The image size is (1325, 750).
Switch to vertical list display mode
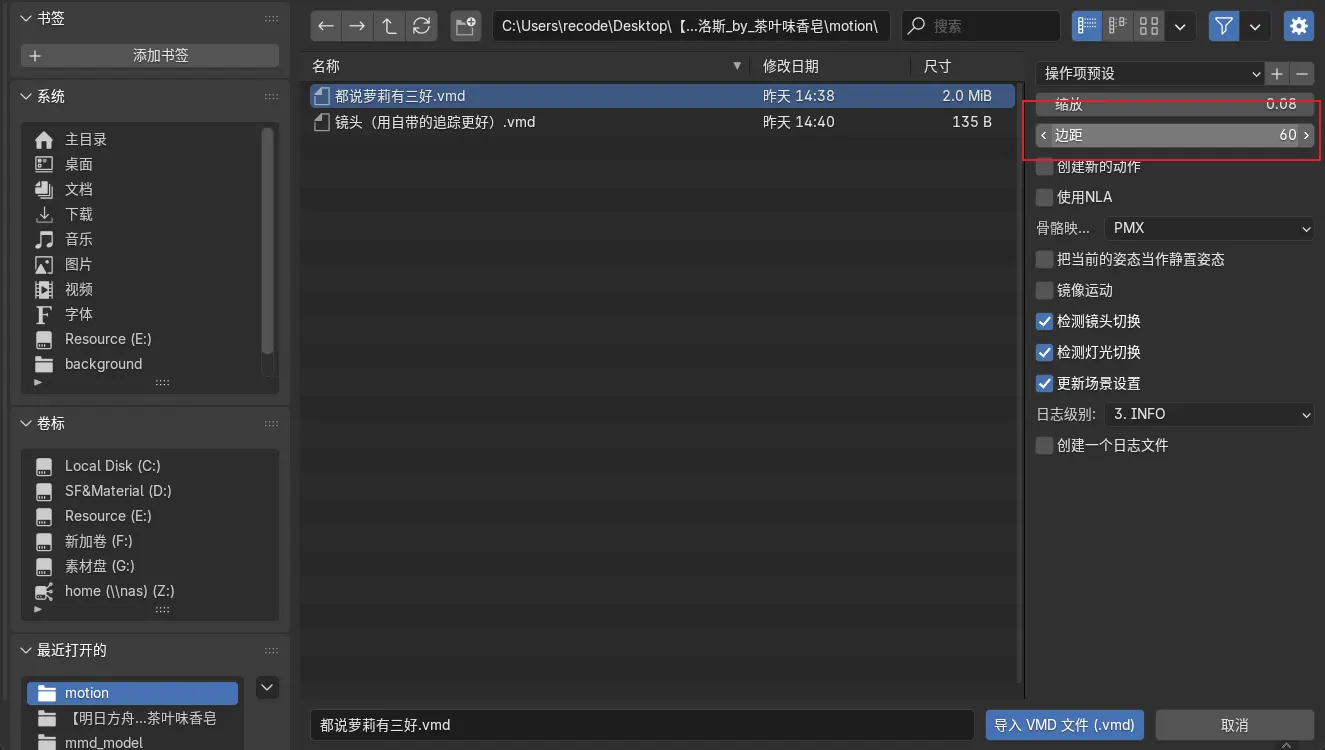click(1087, 26)
